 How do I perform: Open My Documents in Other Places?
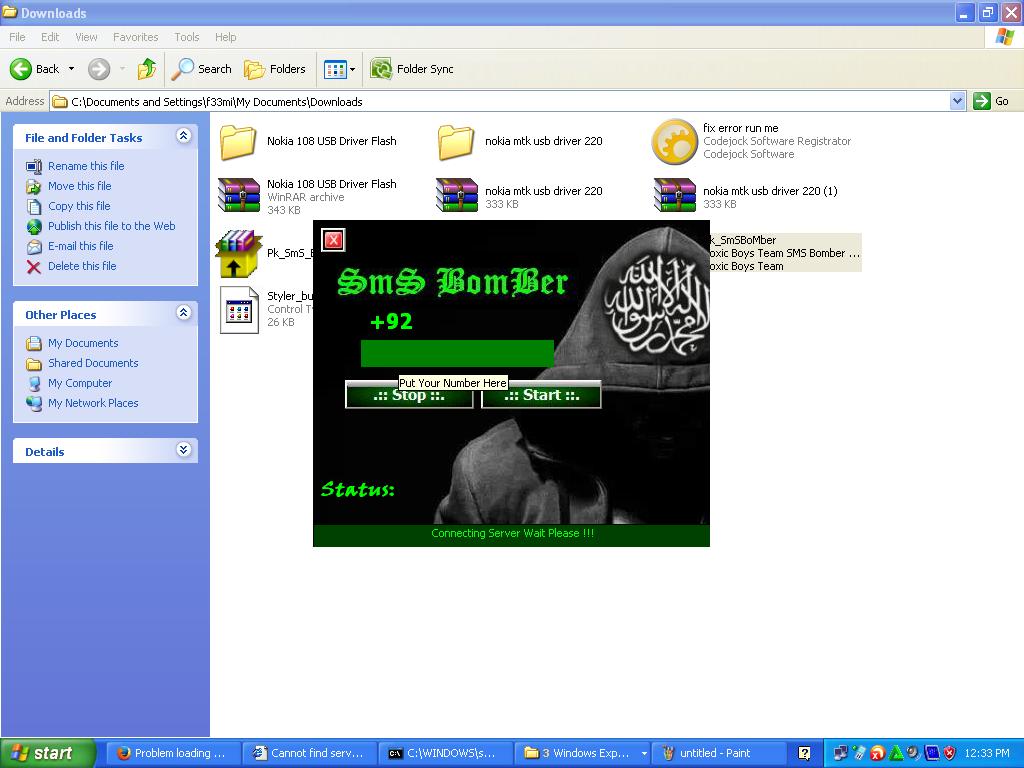click(x=83, y=343)
